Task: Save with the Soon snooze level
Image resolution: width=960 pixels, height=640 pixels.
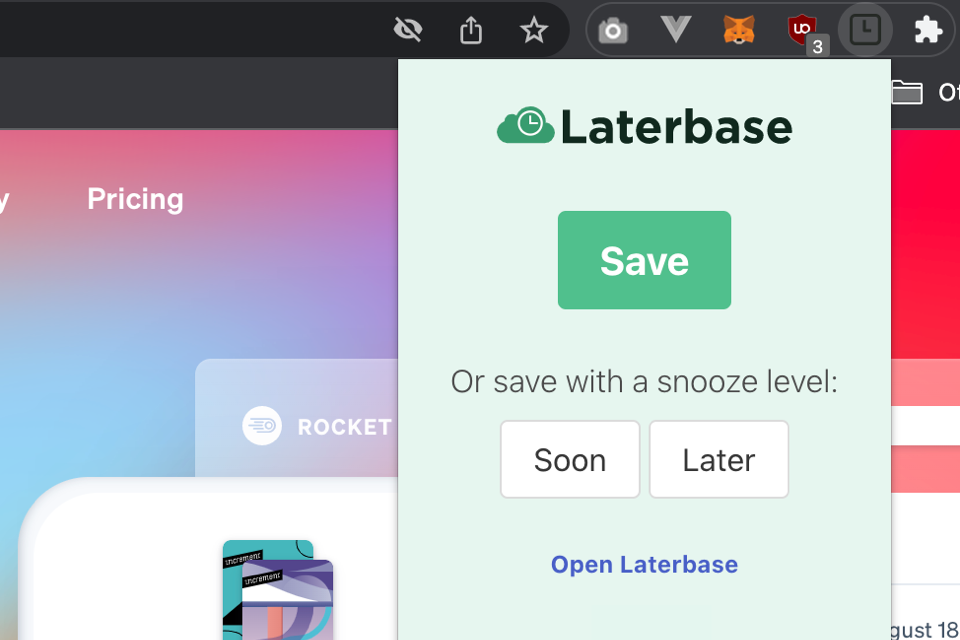Action: click(x=570, y=459)
